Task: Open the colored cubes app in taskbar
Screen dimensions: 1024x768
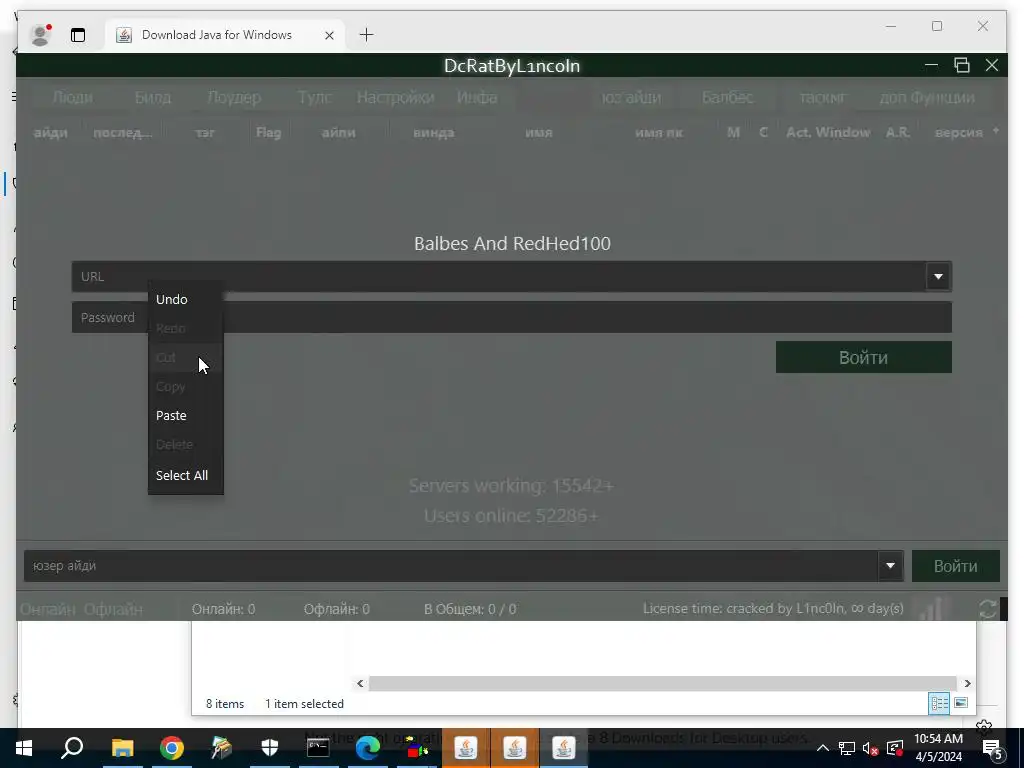Action: [417, 748]
